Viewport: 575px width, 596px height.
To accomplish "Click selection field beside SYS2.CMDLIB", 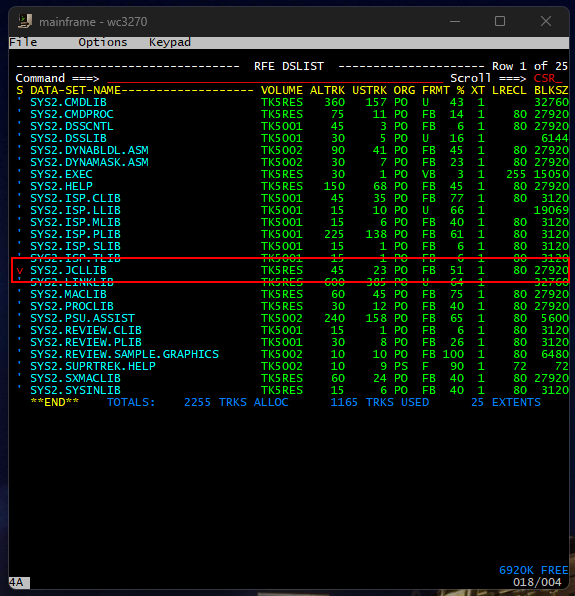I will click(x=20, y=102).
